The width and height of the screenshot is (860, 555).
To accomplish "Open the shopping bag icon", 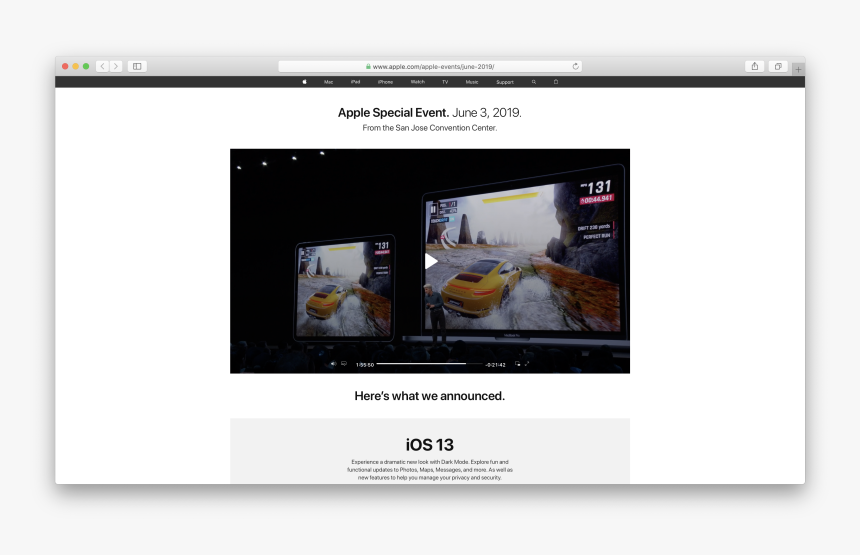I will point(556,82).
